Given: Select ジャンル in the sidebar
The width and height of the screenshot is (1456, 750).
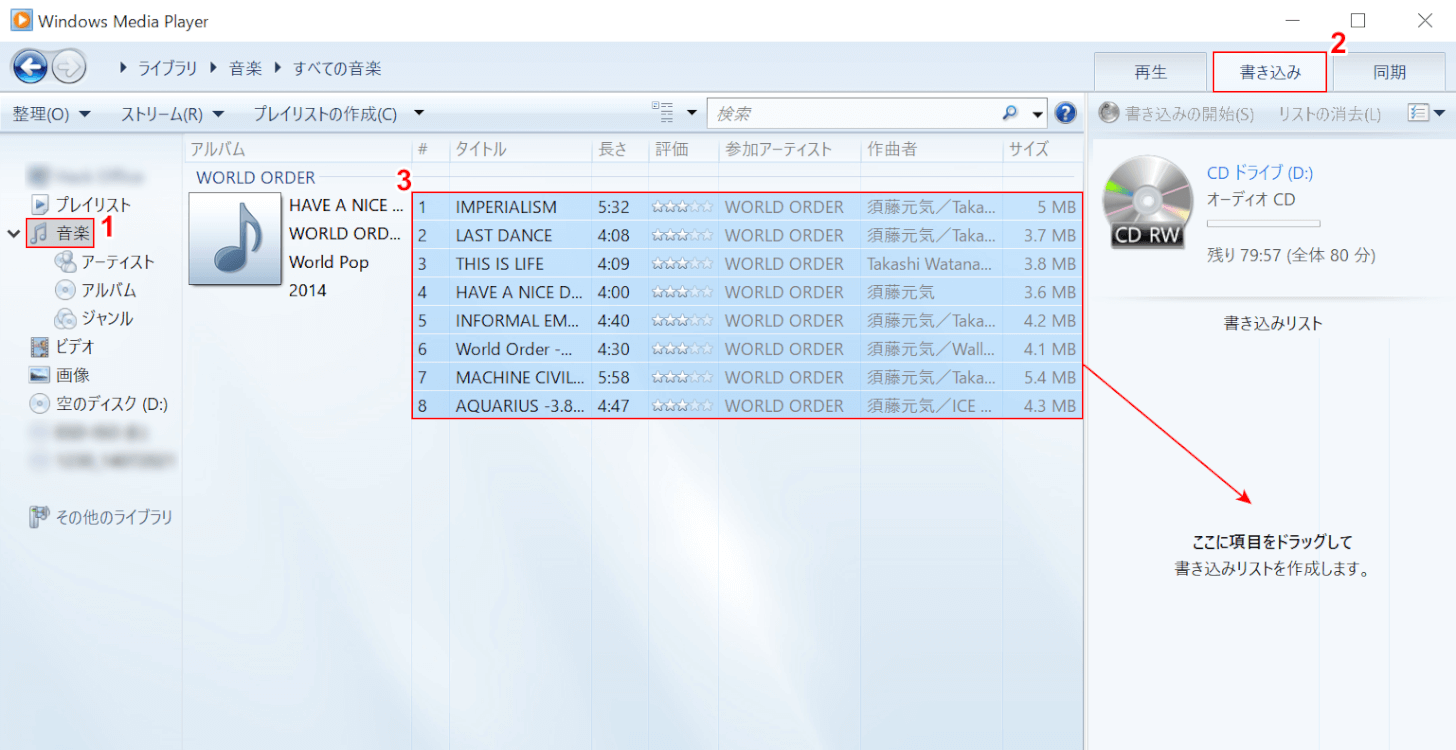Looking at the screenshot, I should coord(107,319).
